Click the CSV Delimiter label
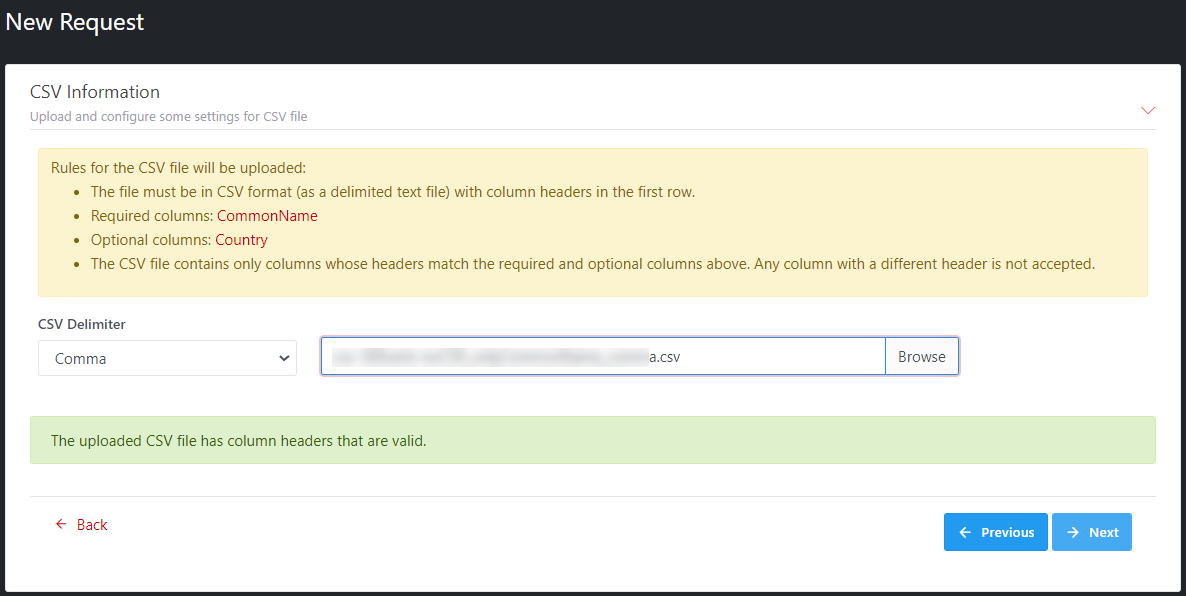This screenshot has width=1186, height=596. tap(82, 324)
